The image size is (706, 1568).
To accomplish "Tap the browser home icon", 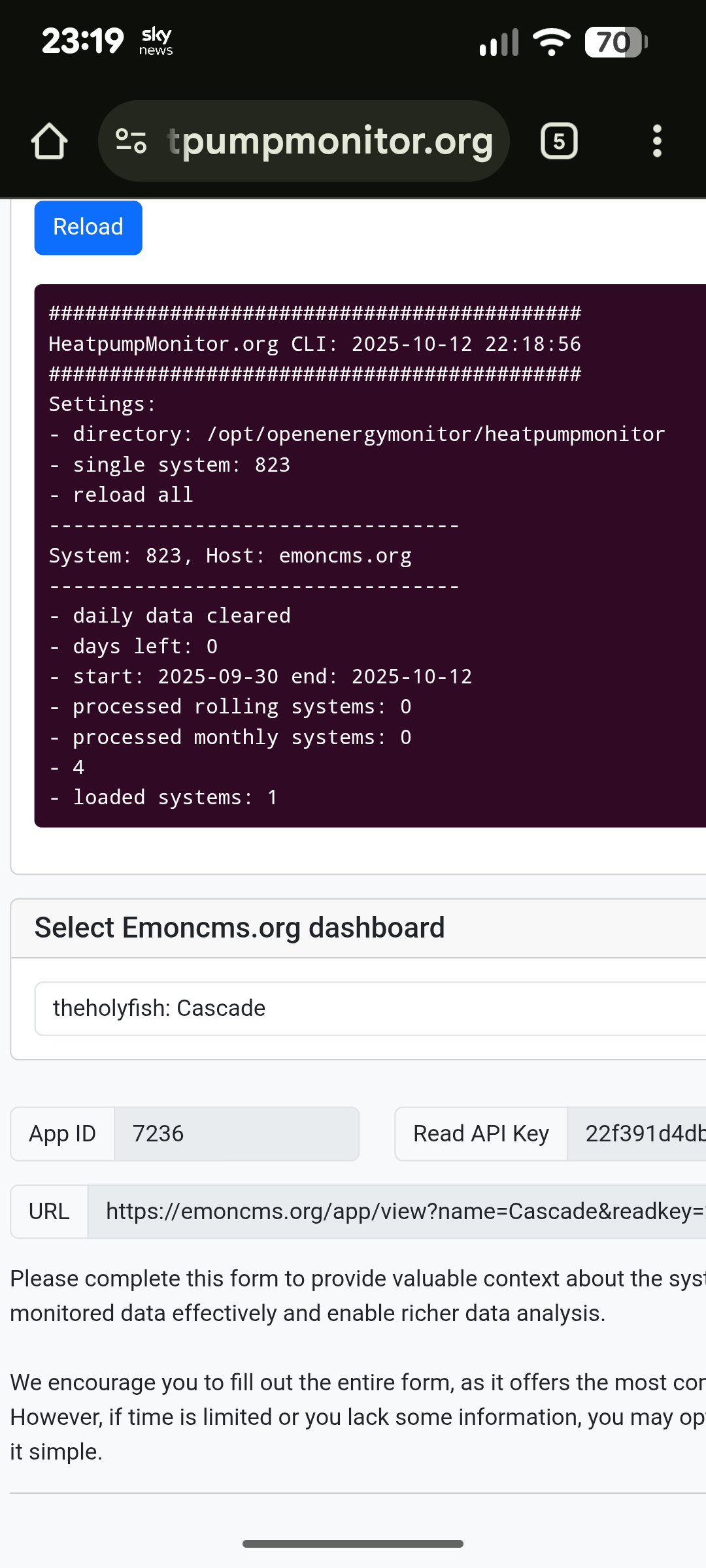I will coord(49,141).
